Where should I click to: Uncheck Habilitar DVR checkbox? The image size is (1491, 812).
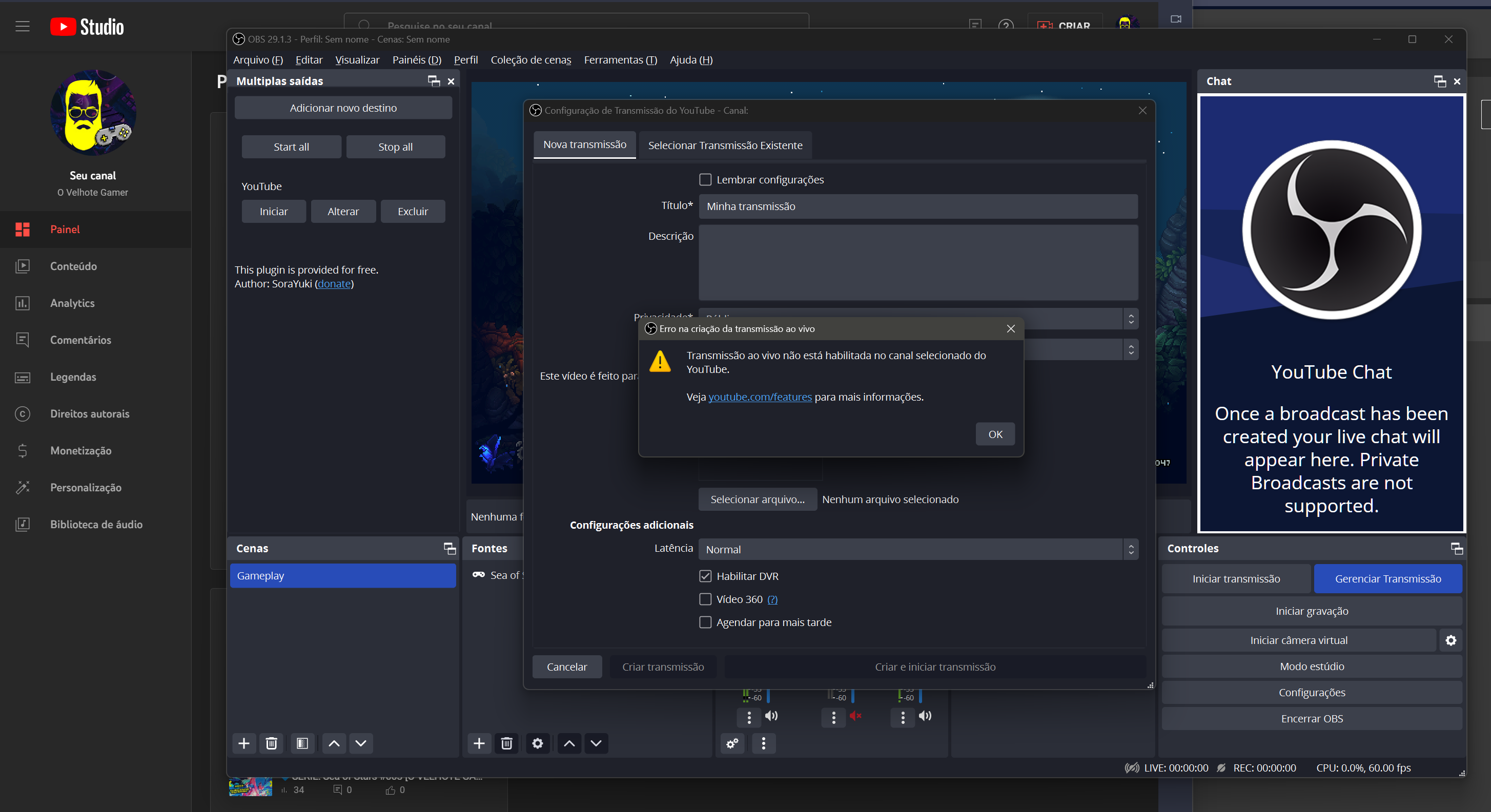(706, 576)
